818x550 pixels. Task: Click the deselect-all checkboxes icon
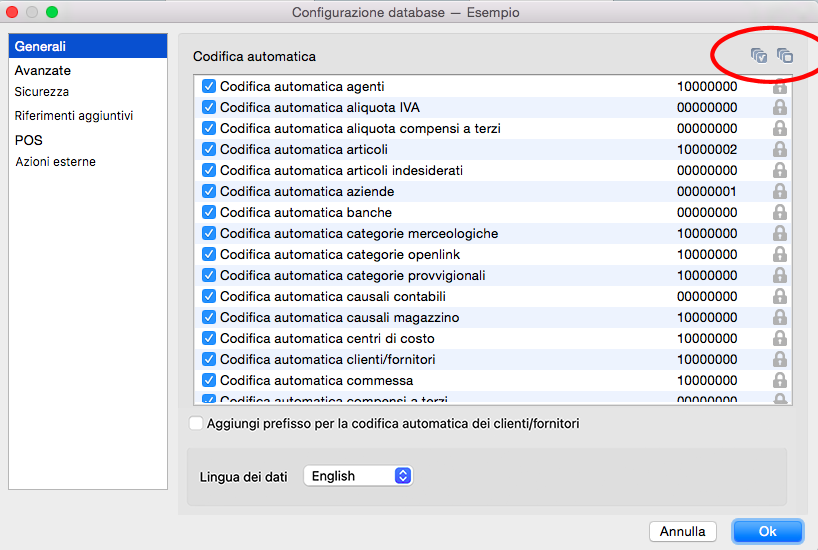(785, 56)
